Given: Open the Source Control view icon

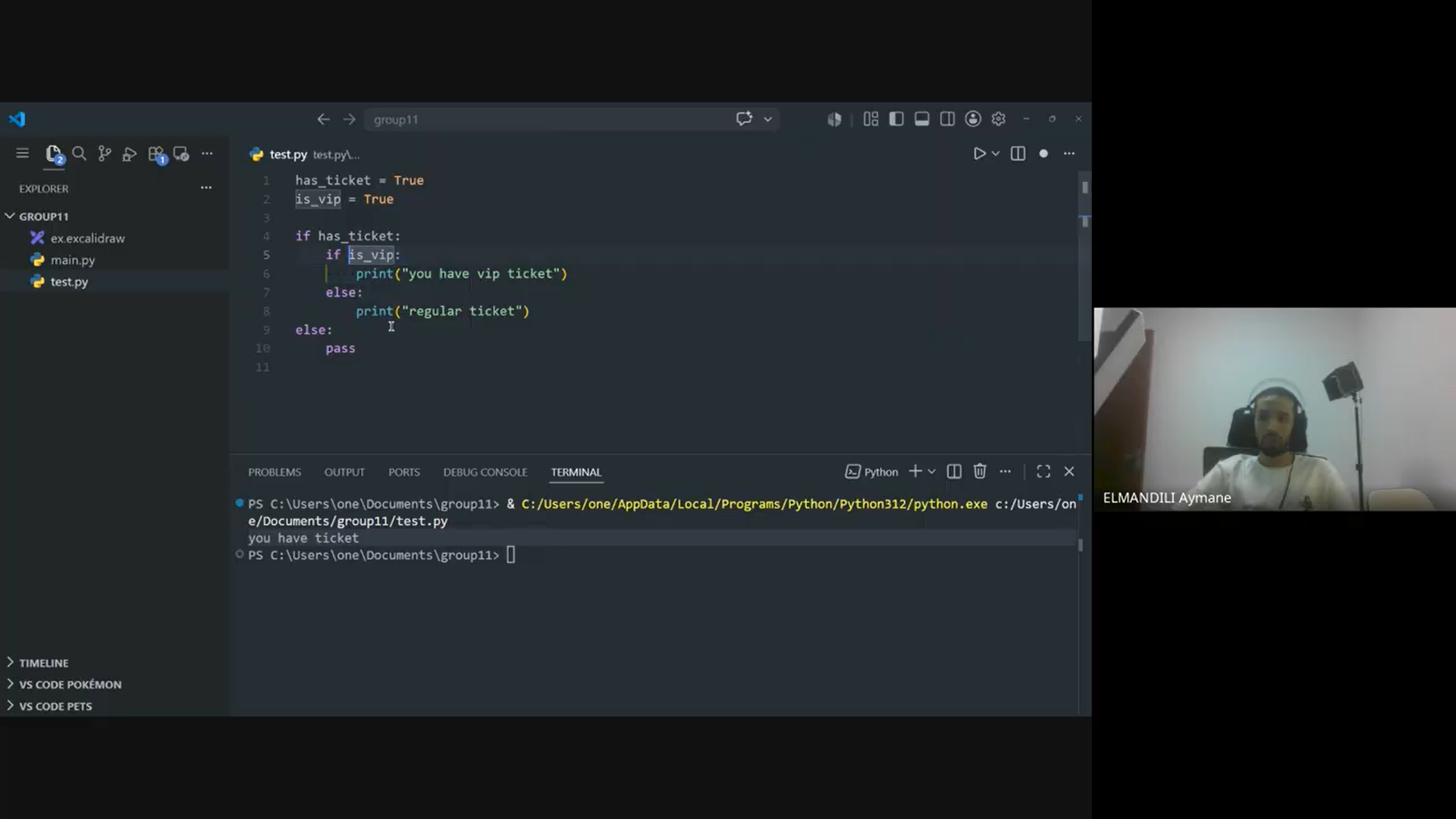Looking at the screenshot, I should click(x=105, y=154).
